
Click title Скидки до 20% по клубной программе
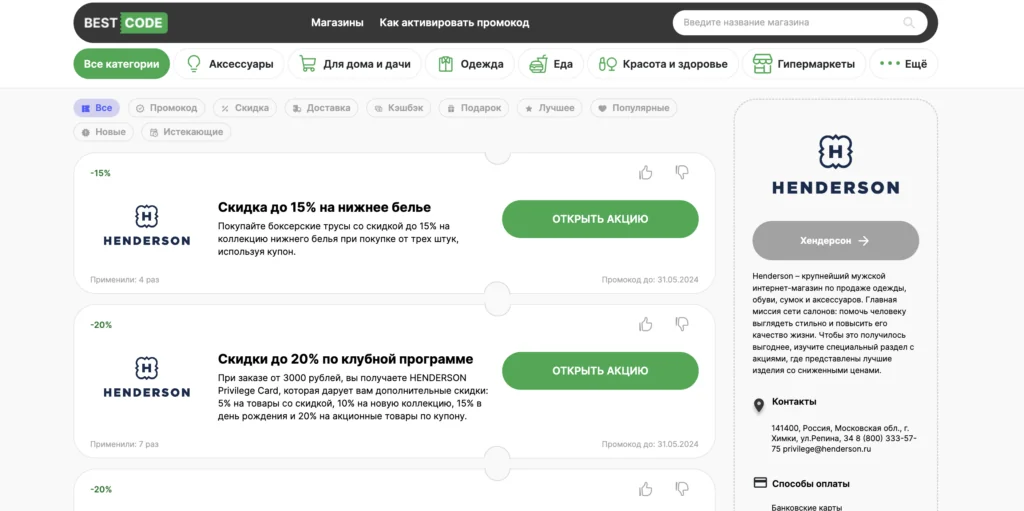(345, 359)
